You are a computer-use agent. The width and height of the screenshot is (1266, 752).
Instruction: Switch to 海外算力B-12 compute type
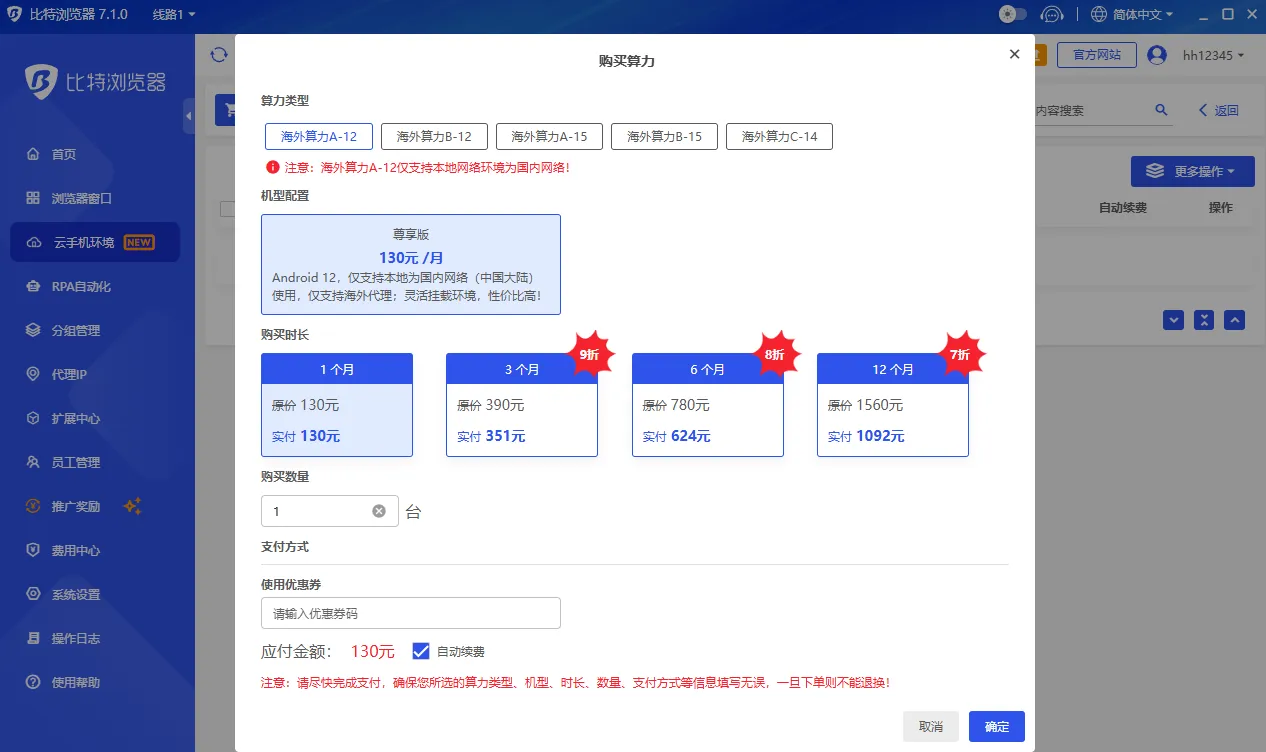click(433, 136)
